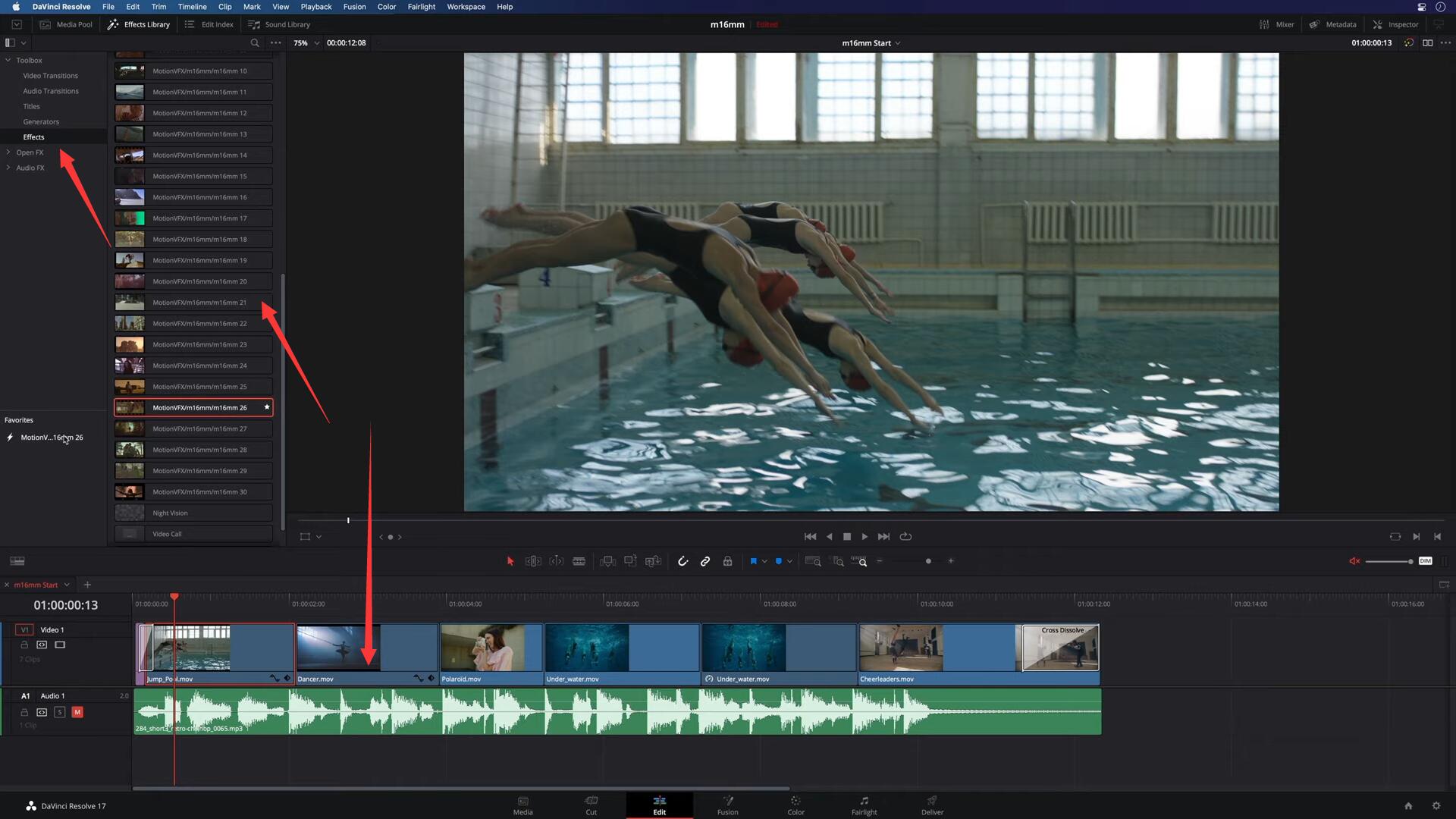This screenshot has width=1456, height=819.
Task: Switch to the Cut page tab
Action: coord(591,805)
